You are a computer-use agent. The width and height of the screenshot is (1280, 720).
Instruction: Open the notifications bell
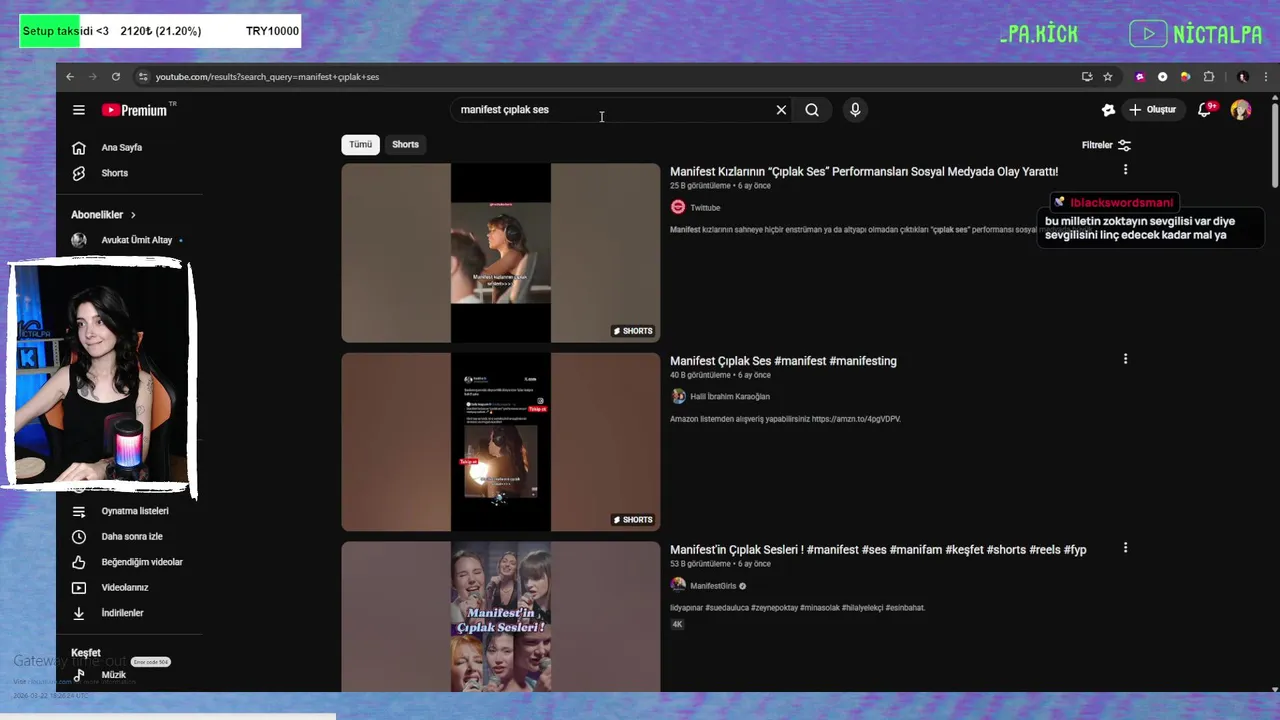pyautogui.click(x=1206, y=110)
